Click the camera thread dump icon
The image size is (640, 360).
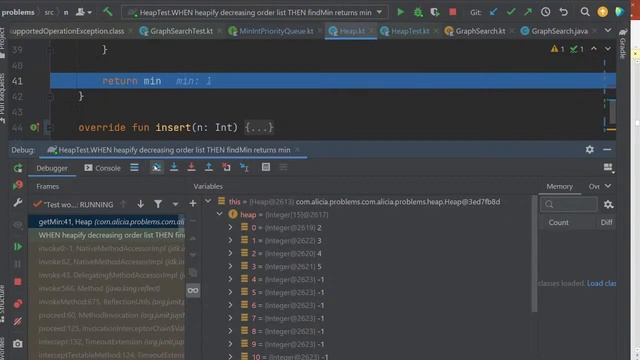coord(18,344)
